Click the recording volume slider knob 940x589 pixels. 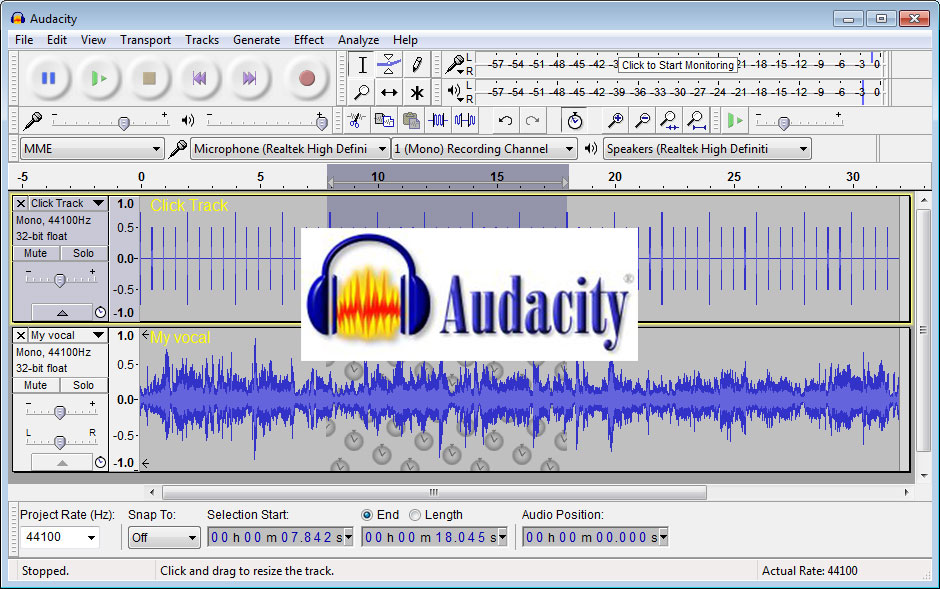[x=123, y=123]
